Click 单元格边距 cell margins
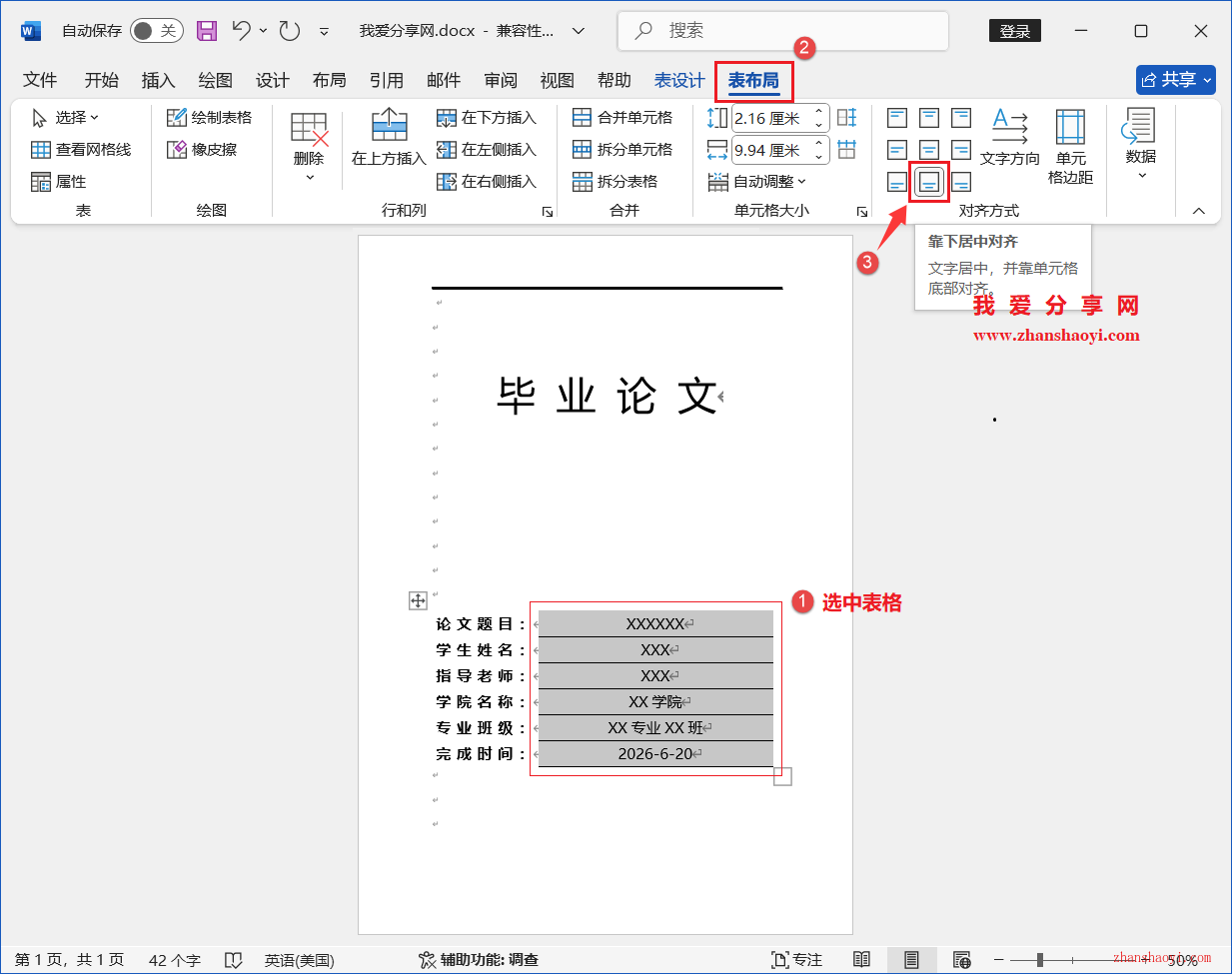The image size is (1232, 974). click(1070, 146)
